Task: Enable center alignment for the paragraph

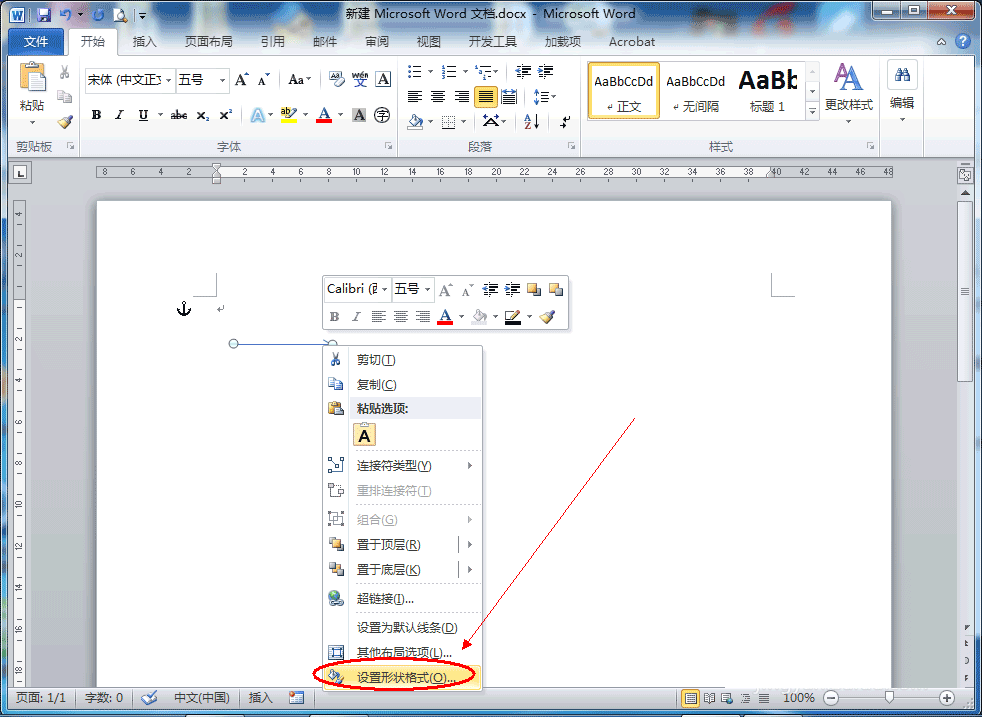Action: pyautogui.click(x=438, y=96)
